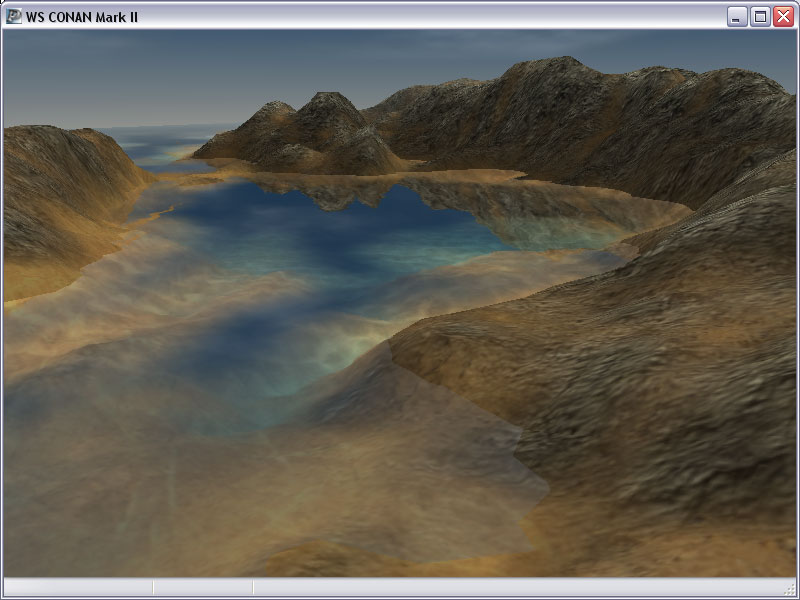Minimize the WS CONAN Mark II window
Screen dimensions: 800x600
737,16
